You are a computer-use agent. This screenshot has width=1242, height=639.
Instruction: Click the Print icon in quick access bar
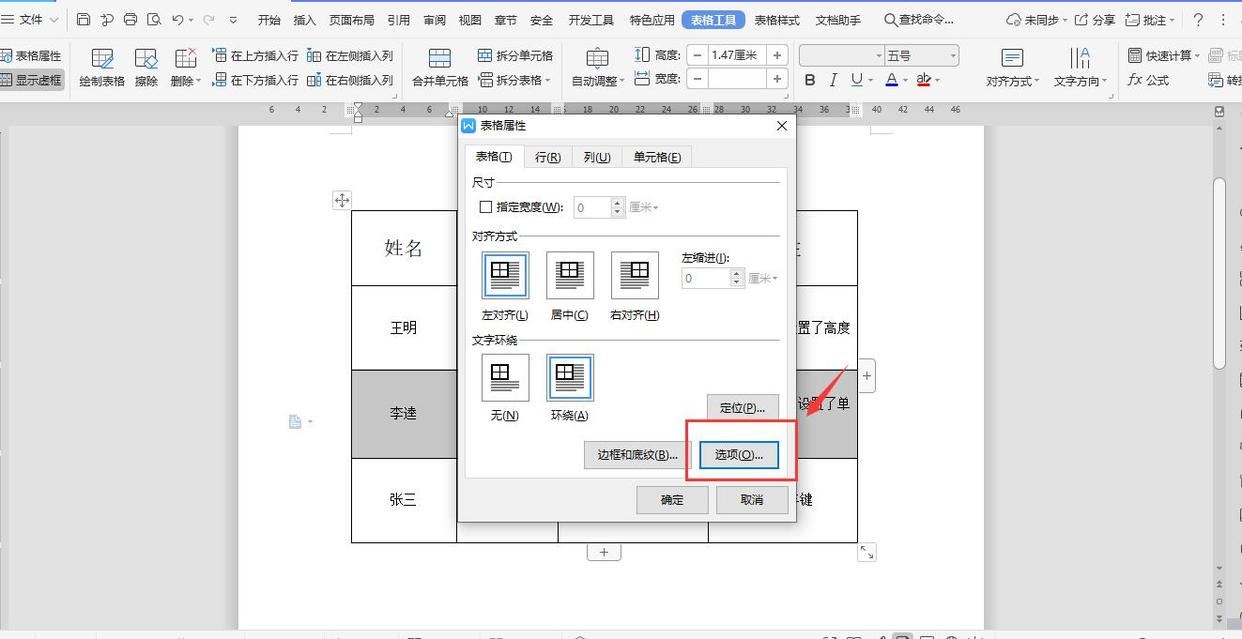coord(131,20)
